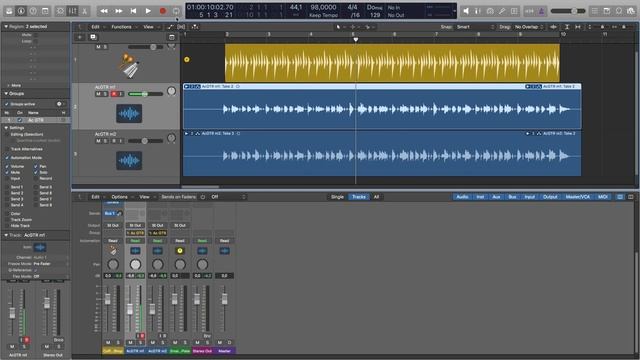The image size is (640, 360).
Task: Toggle the Aux channel strip filter button
Action: pyautogui.click(x=496, y=197)
